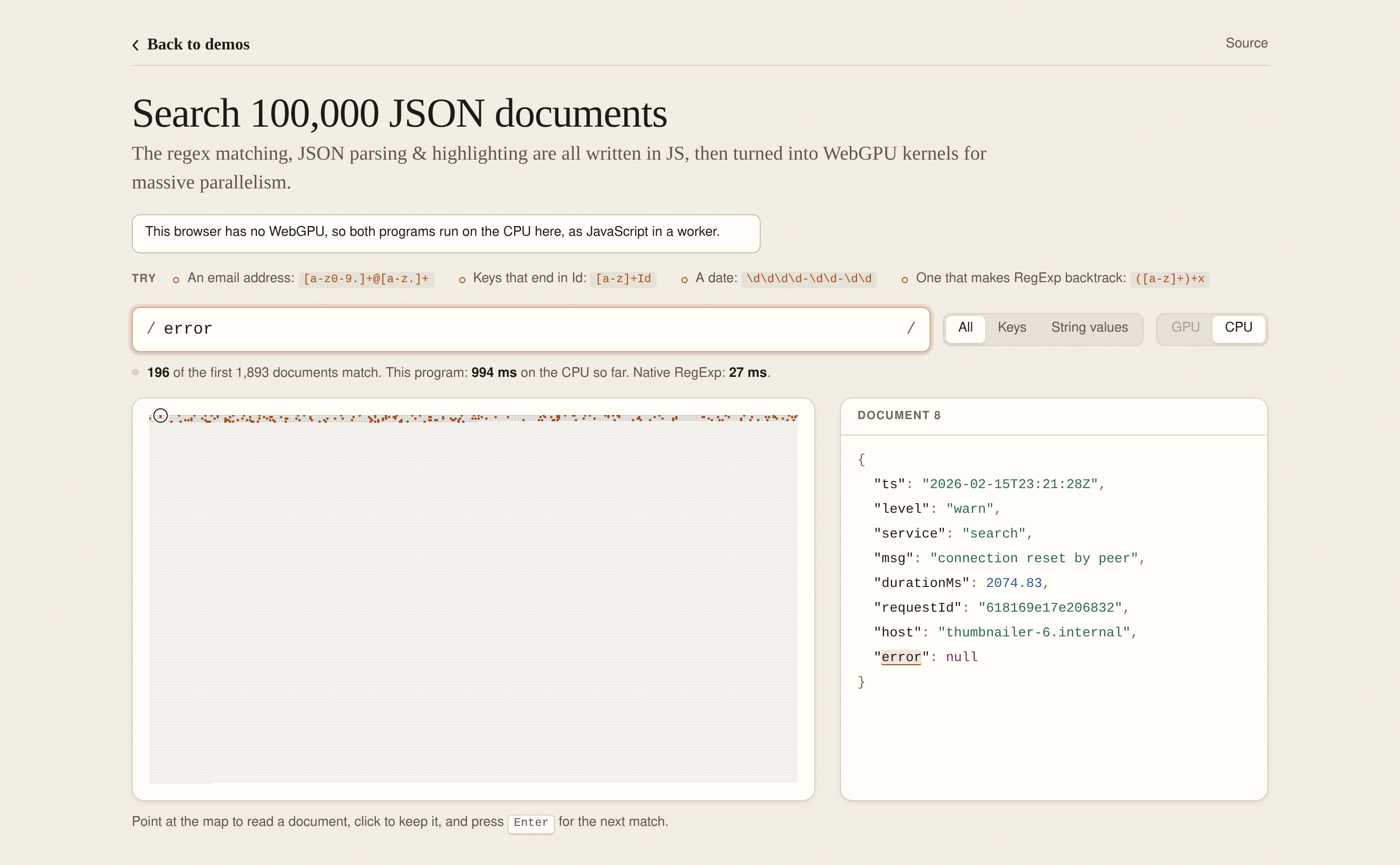Click the DOCUMENT 8 heading
This screenshot has height=865, width=1400.
tap(899, 416)
